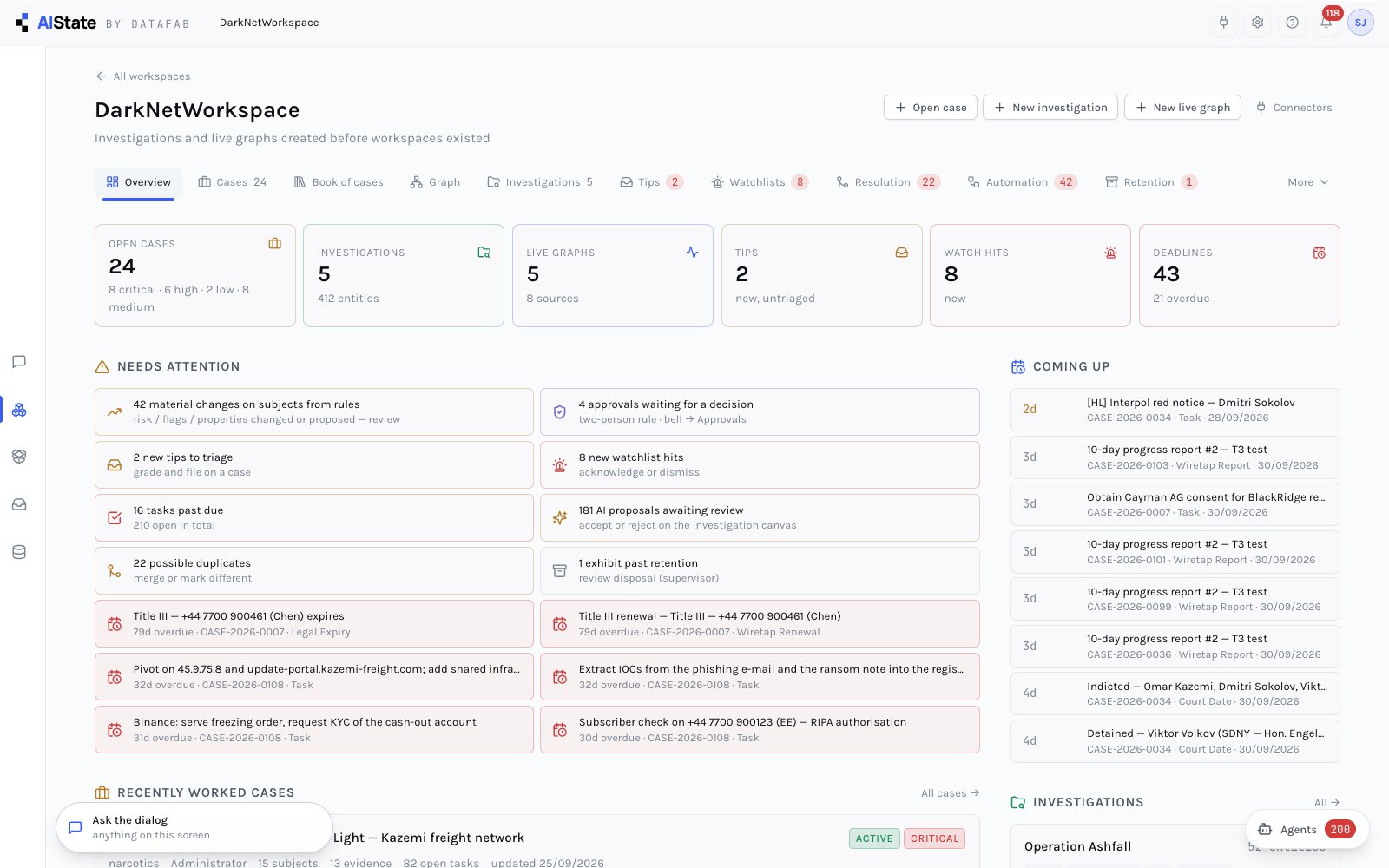Image resolution: width=1389 pixels, height=868 pixels.
Task: Open the chat icon in left sidebar
Action: 19,361
